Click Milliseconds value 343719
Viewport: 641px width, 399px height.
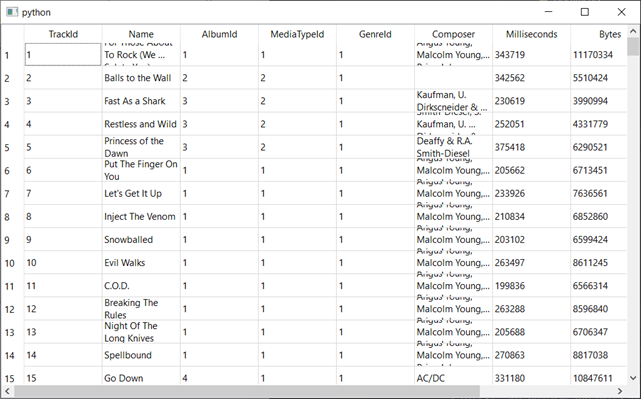click(x=531, y=55)
